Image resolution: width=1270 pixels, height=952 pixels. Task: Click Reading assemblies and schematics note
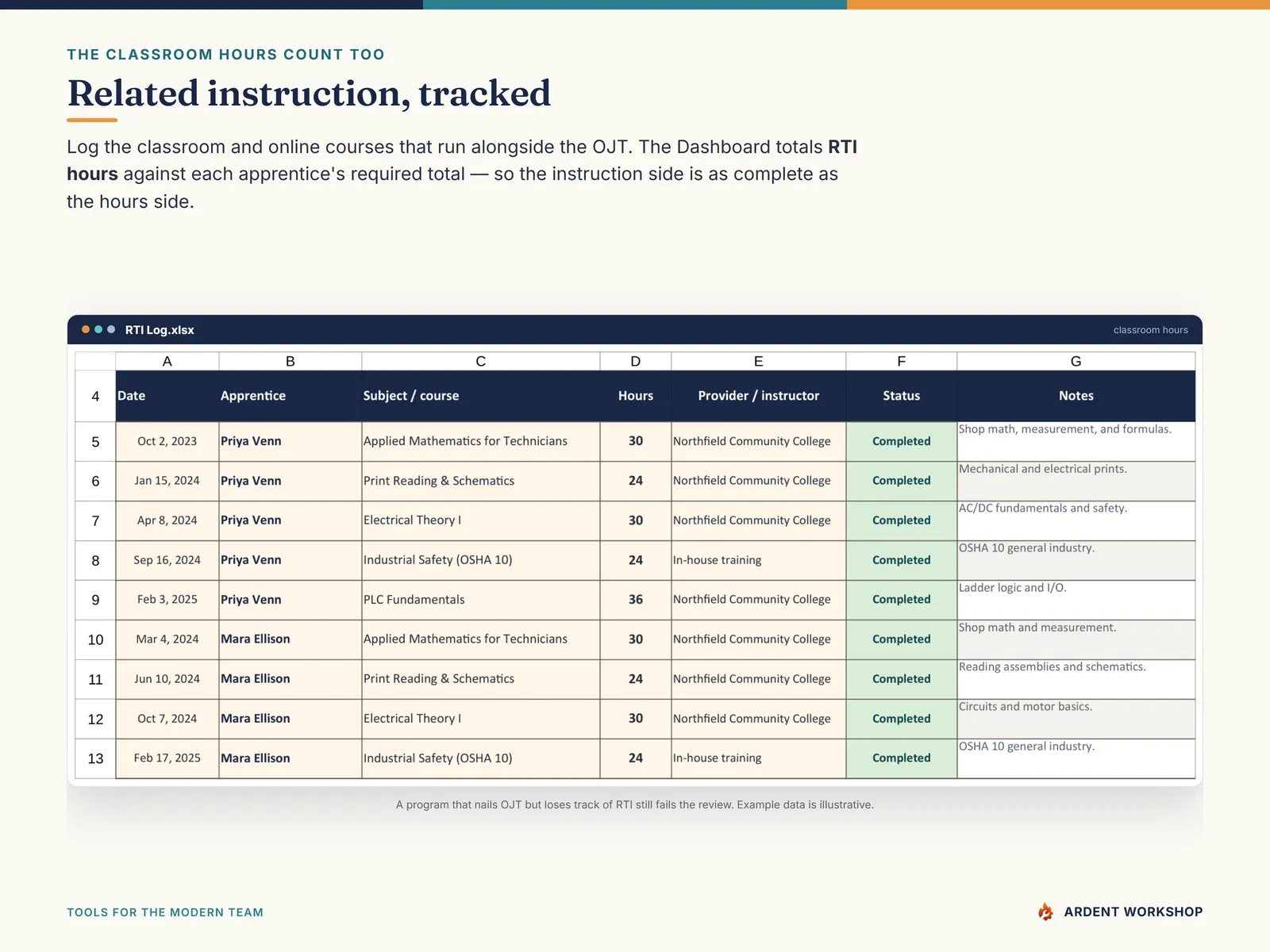(1076, 679)
